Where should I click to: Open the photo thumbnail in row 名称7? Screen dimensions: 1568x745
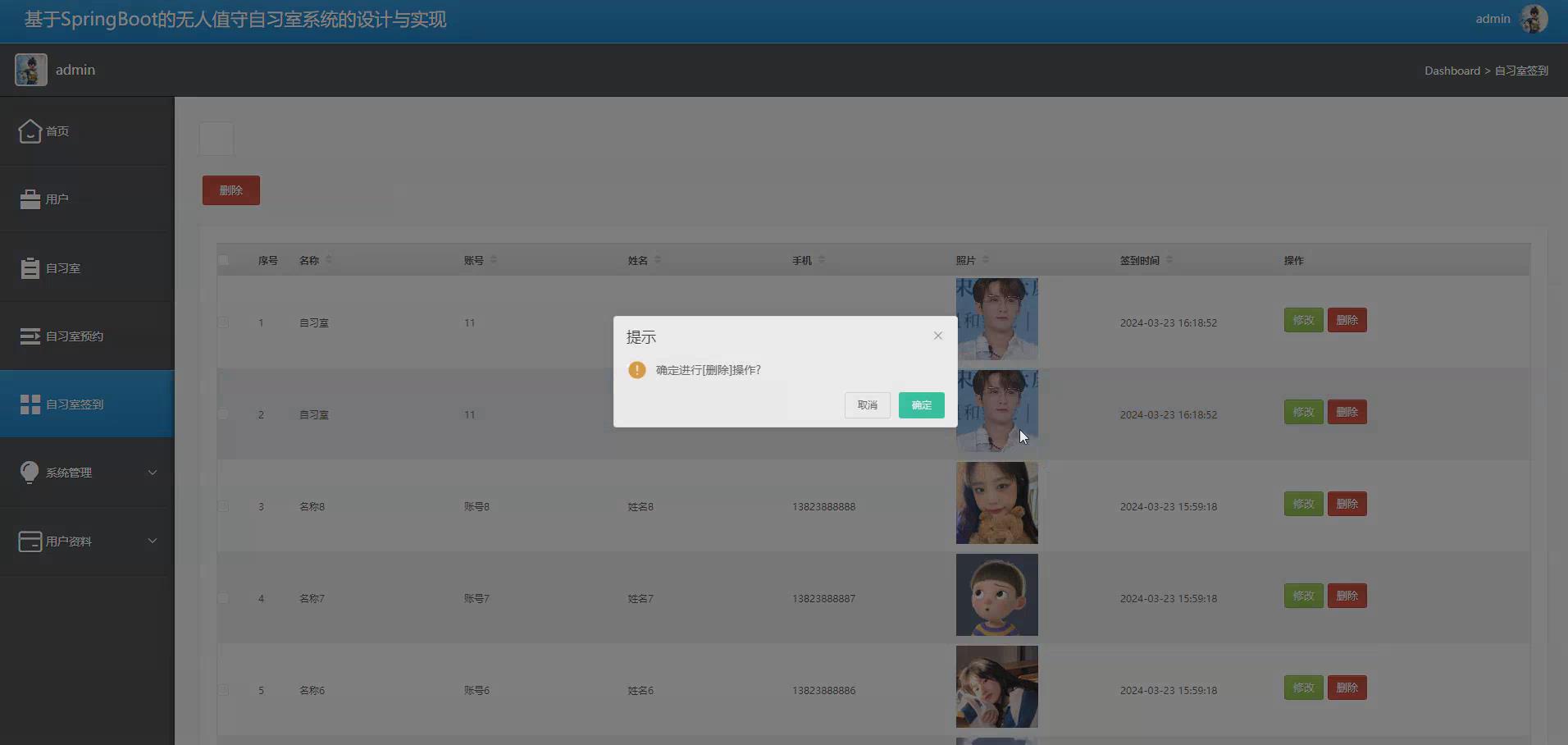pyautogui.click(x=997, y=595)
